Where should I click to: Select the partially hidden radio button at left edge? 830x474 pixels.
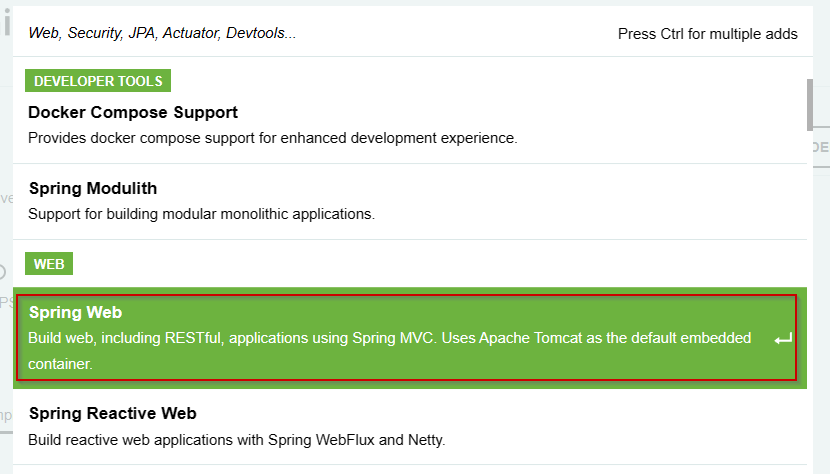pyautogui.click(x=2, y=272)
